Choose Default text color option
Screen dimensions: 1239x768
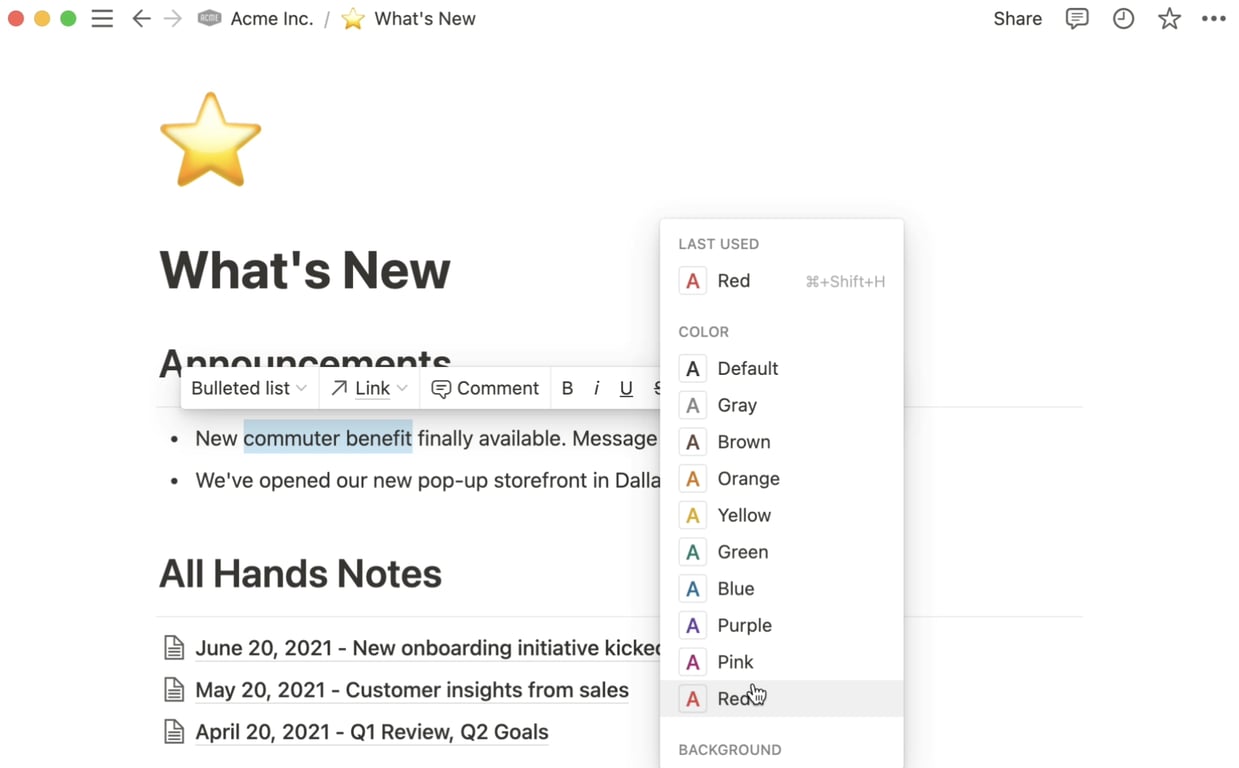(747, 369)
